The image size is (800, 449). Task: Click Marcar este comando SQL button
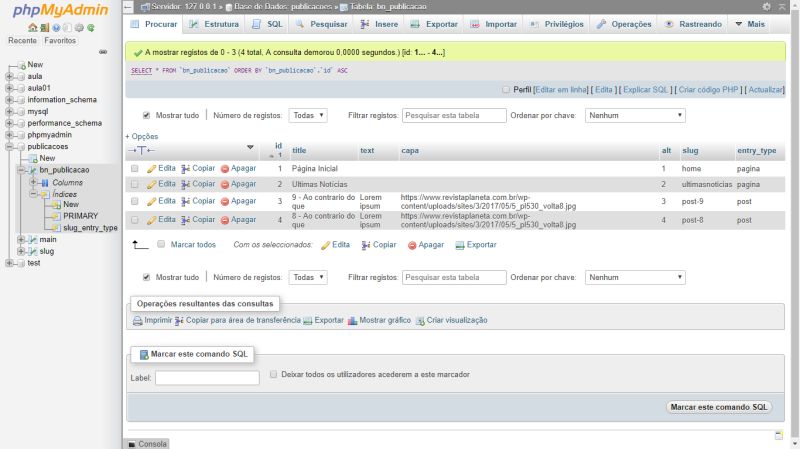(718, 407)
